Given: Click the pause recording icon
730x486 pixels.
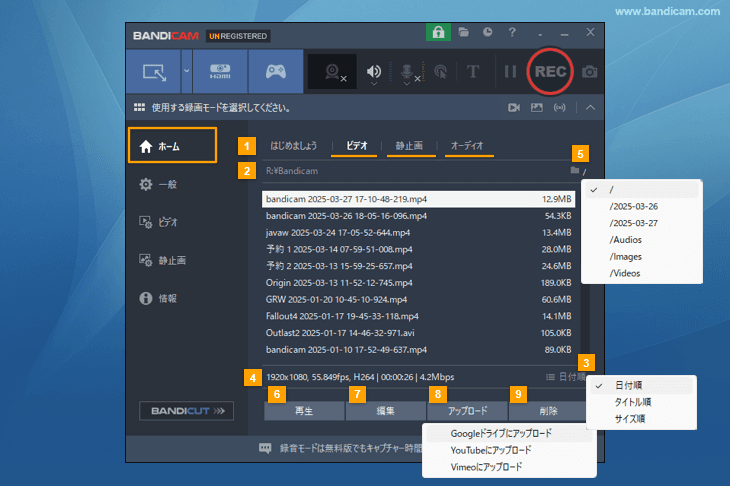Looking at the screenshot, I should point(510,72).
